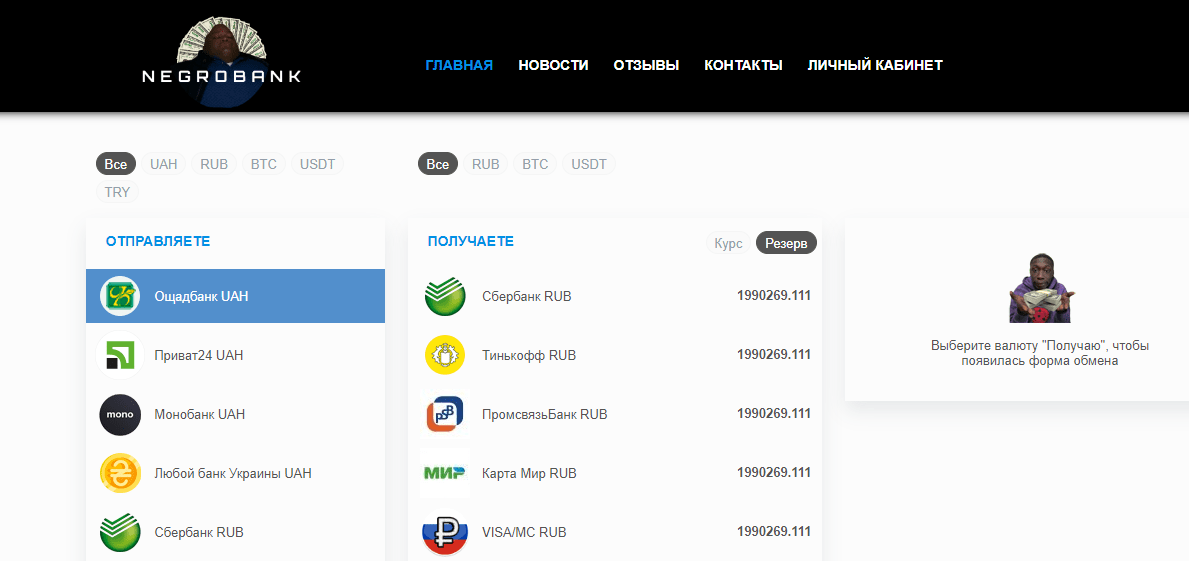The width and height of the screenshot is (1189, 561).
Task: Click the Отправляете column heading
Action: tap(158, 241)
